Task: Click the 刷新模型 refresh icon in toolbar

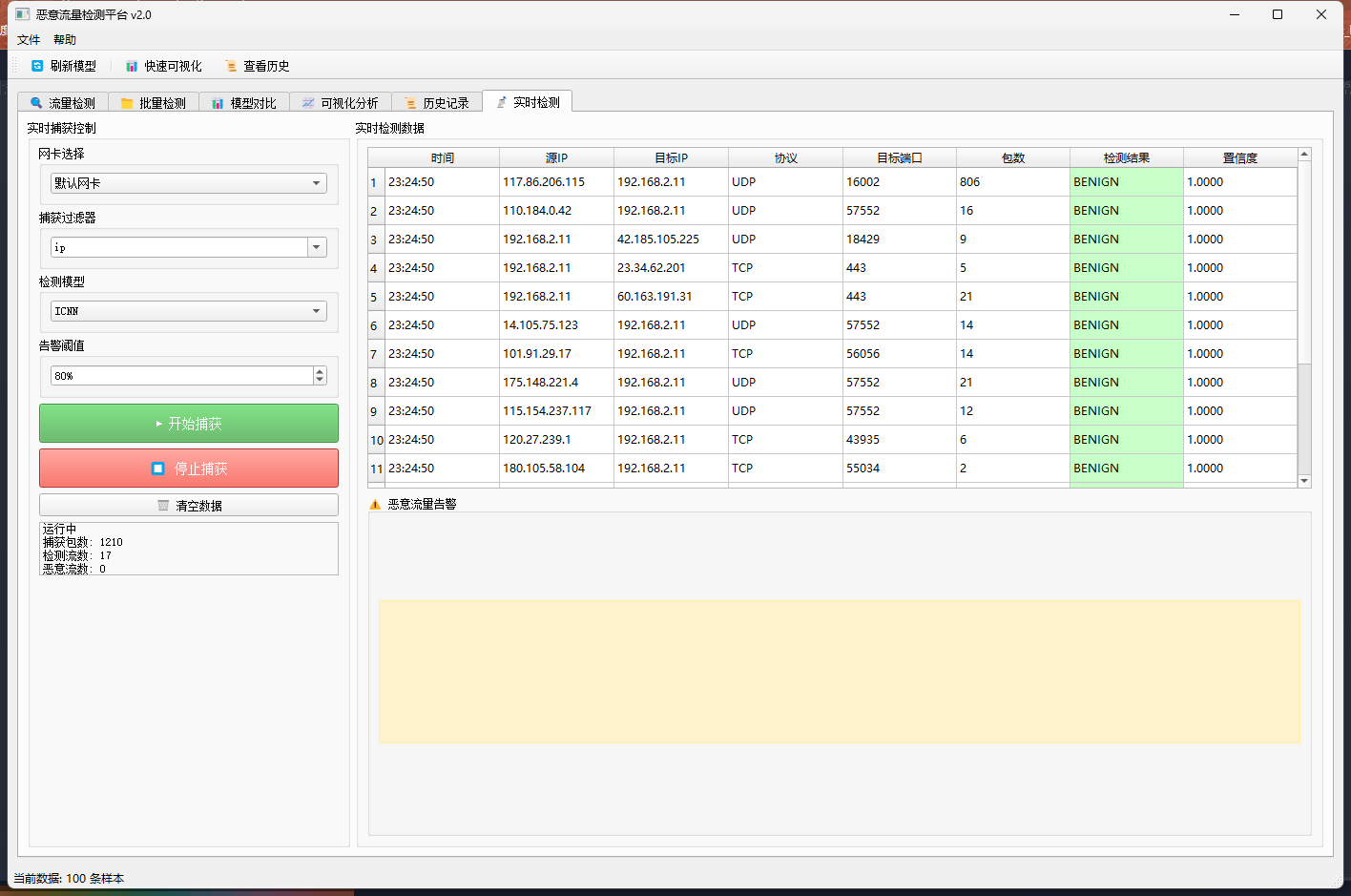Action: click(x=38, y=66)
